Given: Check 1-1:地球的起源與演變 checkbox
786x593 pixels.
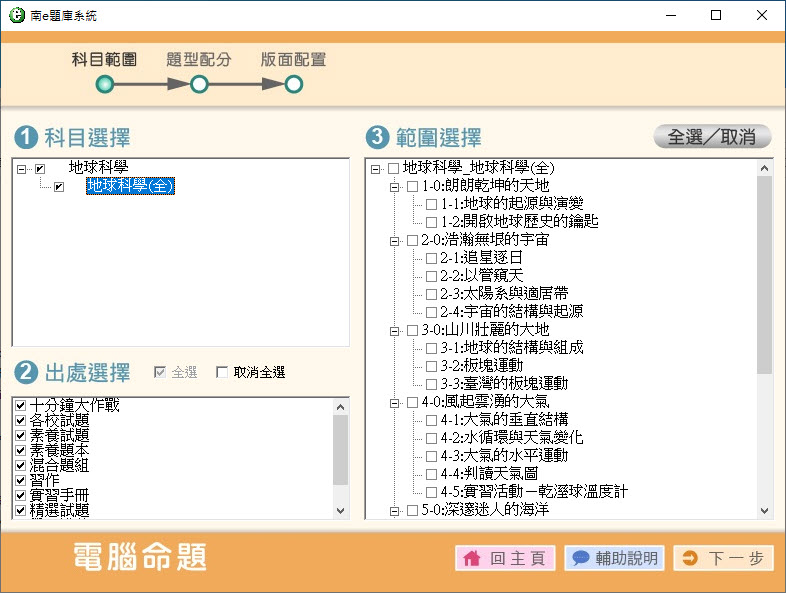Looking at the screenshot, I should (x=431, y=204).
